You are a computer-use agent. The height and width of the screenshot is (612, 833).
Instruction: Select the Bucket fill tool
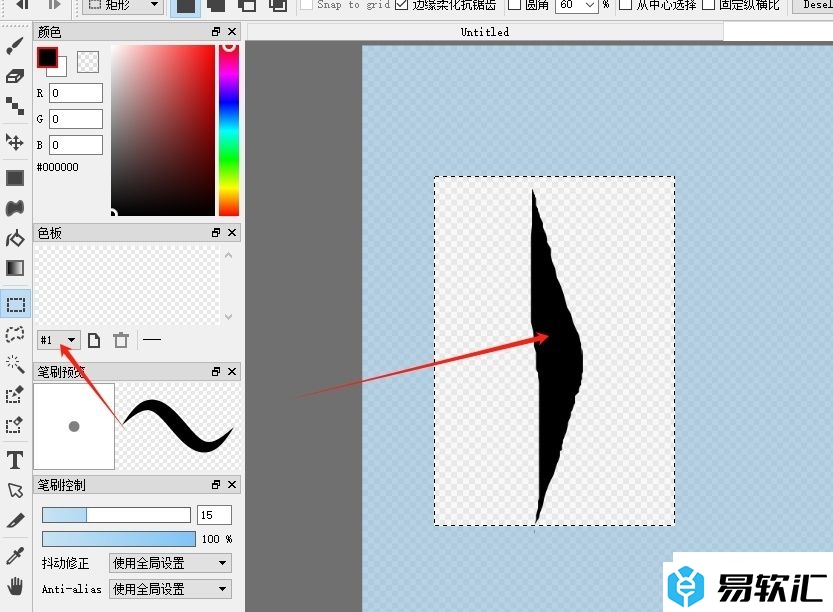(15, 239)
